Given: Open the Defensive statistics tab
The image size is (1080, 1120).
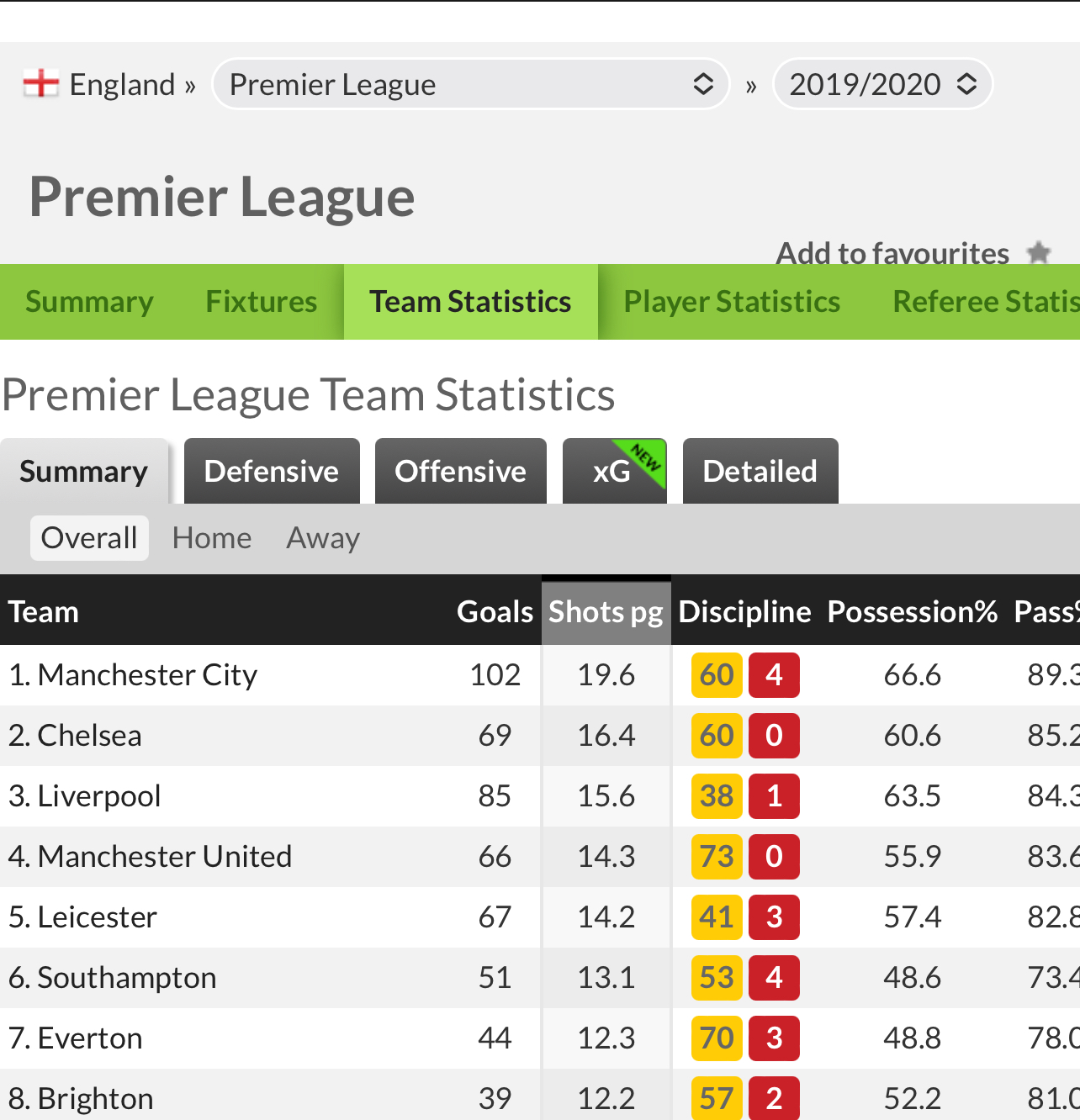Looking at the screenshot, I should click(x=272, y=471).
